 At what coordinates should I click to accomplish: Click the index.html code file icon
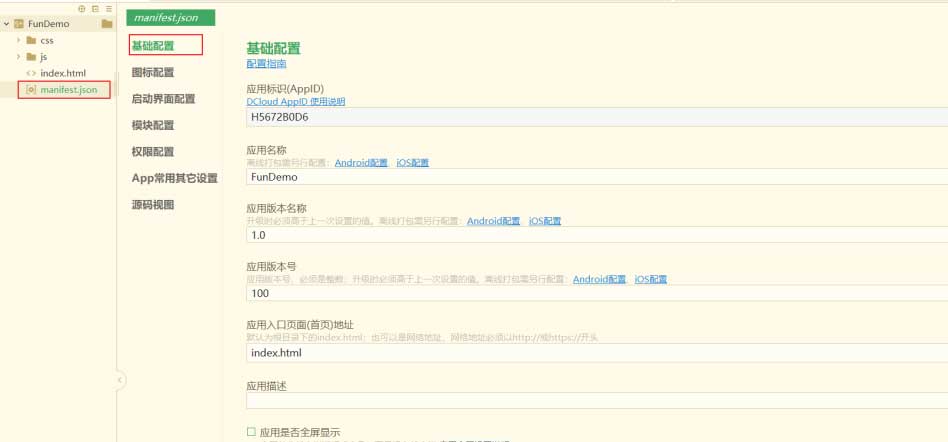(x=31, y=73)
